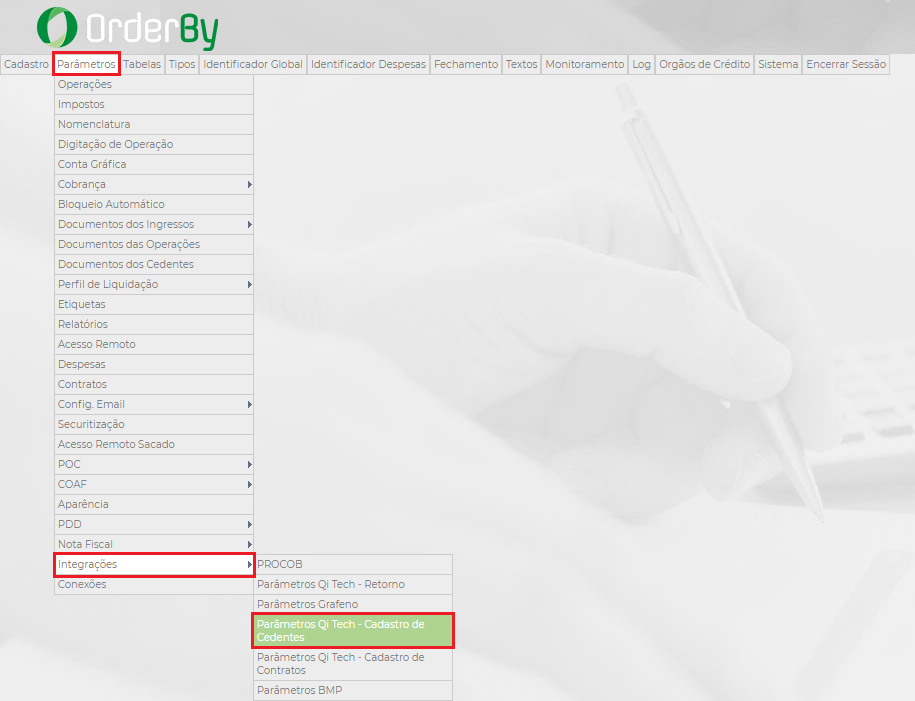Open the Textos menu

[521, 64]
